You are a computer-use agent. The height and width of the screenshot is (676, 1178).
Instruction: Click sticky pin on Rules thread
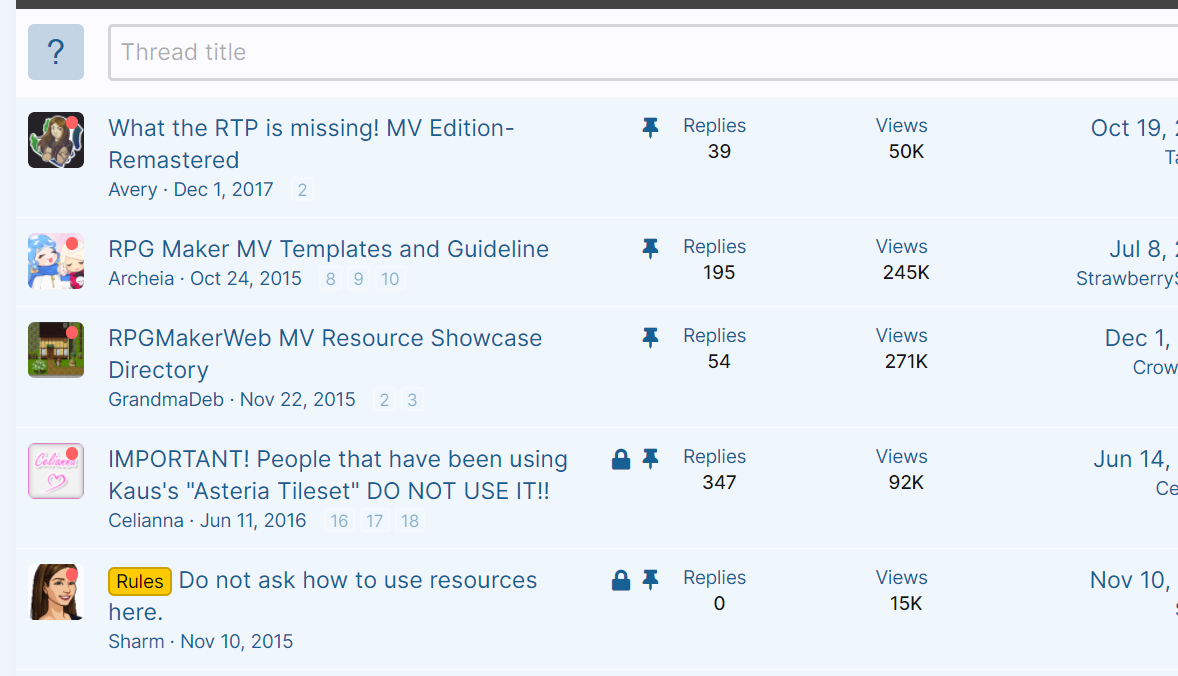coord(651,579)
